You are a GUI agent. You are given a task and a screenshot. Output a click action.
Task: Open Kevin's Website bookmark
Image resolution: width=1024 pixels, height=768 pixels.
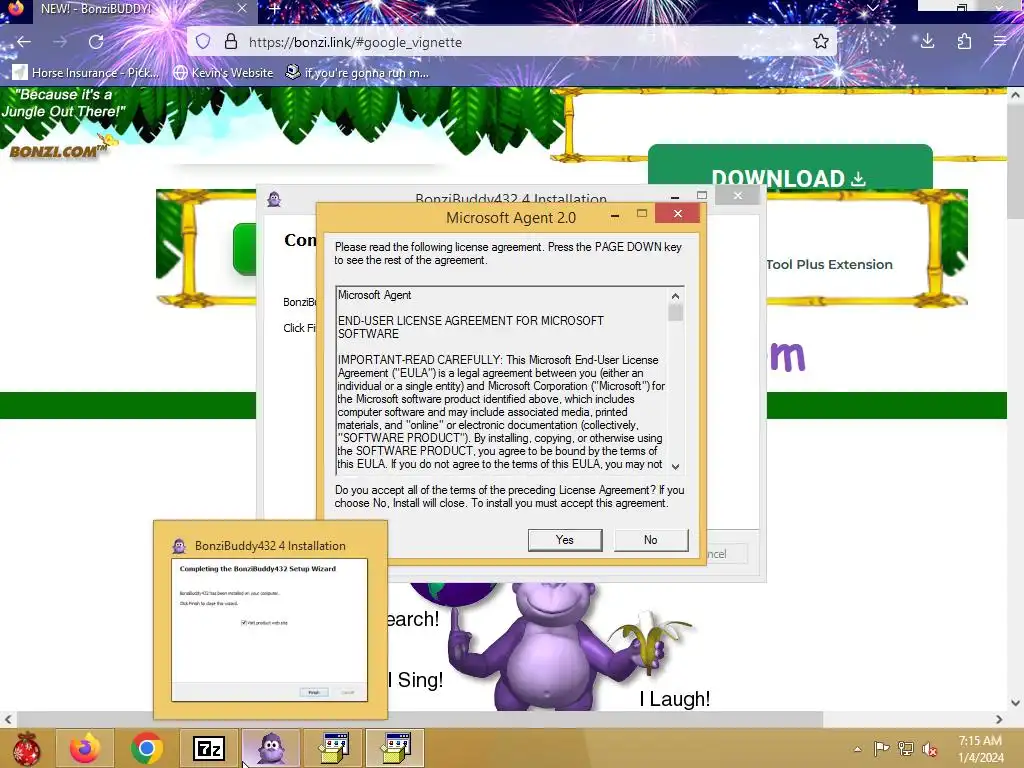223,72
